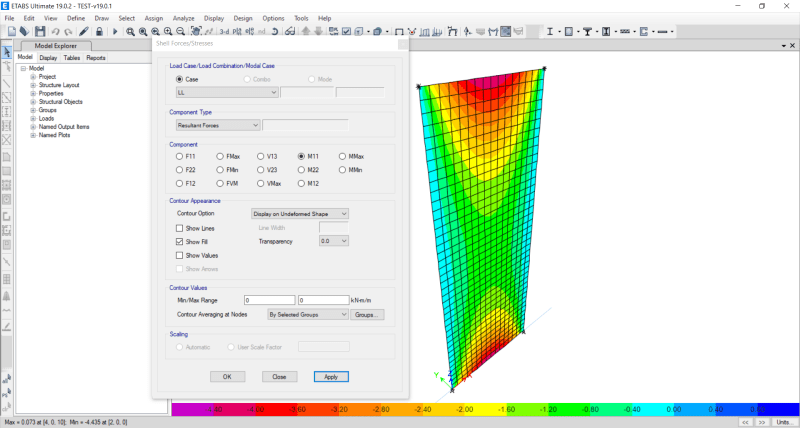Screen dimensions: 800x428
Task: Open the Display on Undeformed Shape dropdown
Action: tap(300, 214)
